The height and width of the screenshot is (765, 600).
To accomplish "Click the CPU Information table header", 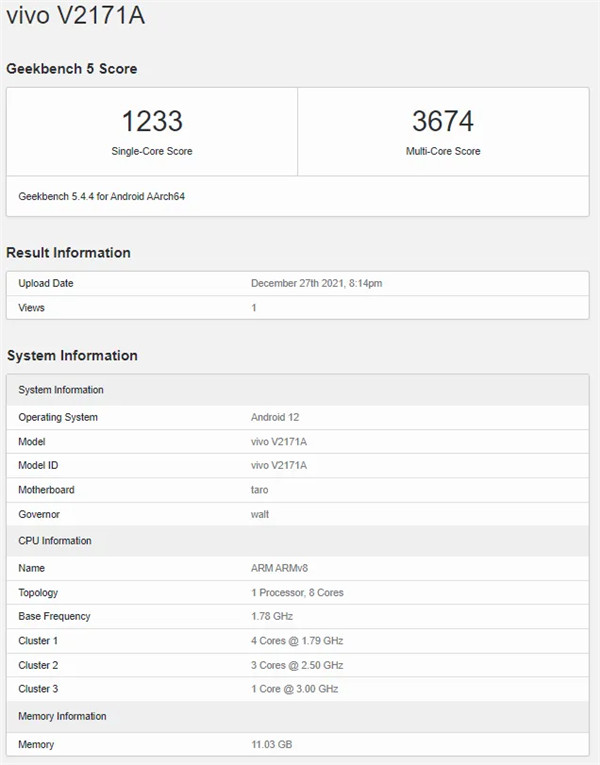I will point(55,541).
